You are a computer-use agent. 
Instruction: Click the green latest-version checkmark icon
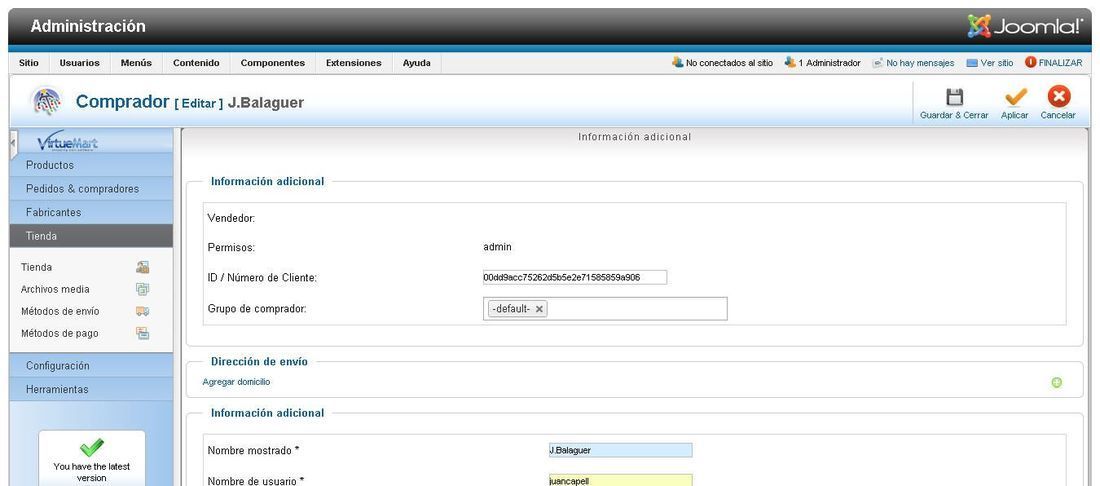[91, 447]
